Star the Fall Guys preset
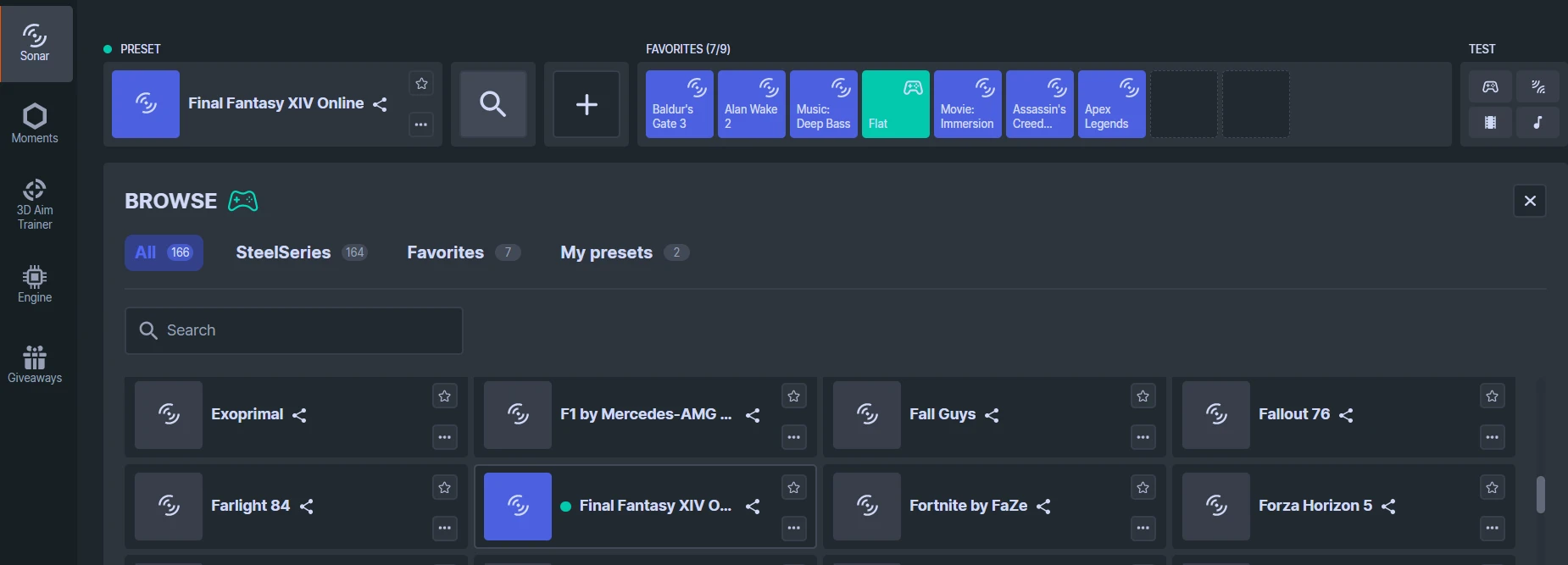This screenshot has width=1568, height=565. point(1143,396)
